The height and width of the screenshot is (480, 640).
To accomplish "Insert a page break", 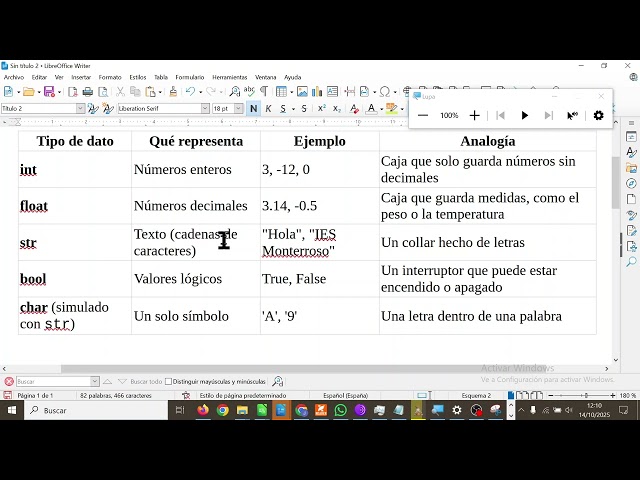I will [x=349, y=91].
